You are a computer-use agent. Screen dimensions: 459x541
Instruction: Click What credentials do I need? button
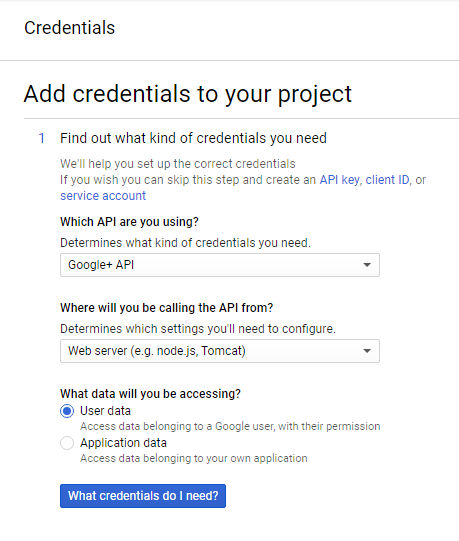143,496
